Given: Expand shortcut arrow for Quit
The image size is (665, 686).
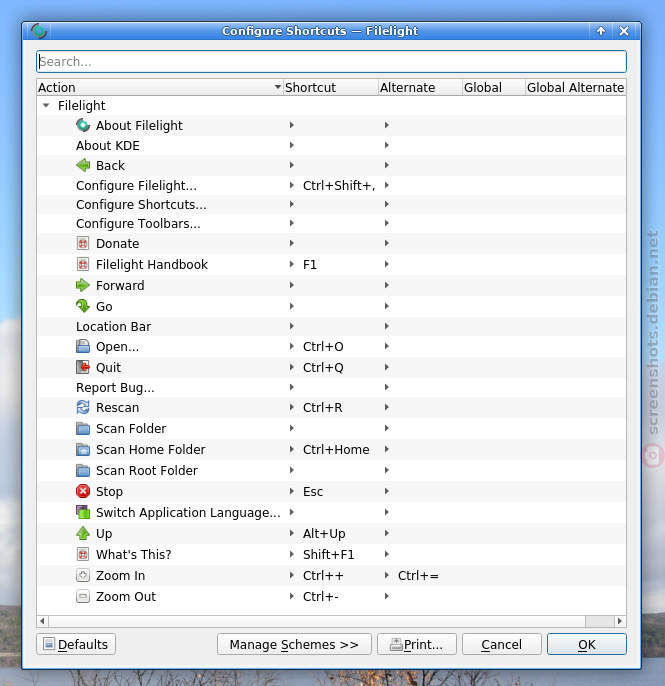Looking at the screenshot, I should pyautogui.click(x=292, y=368).
